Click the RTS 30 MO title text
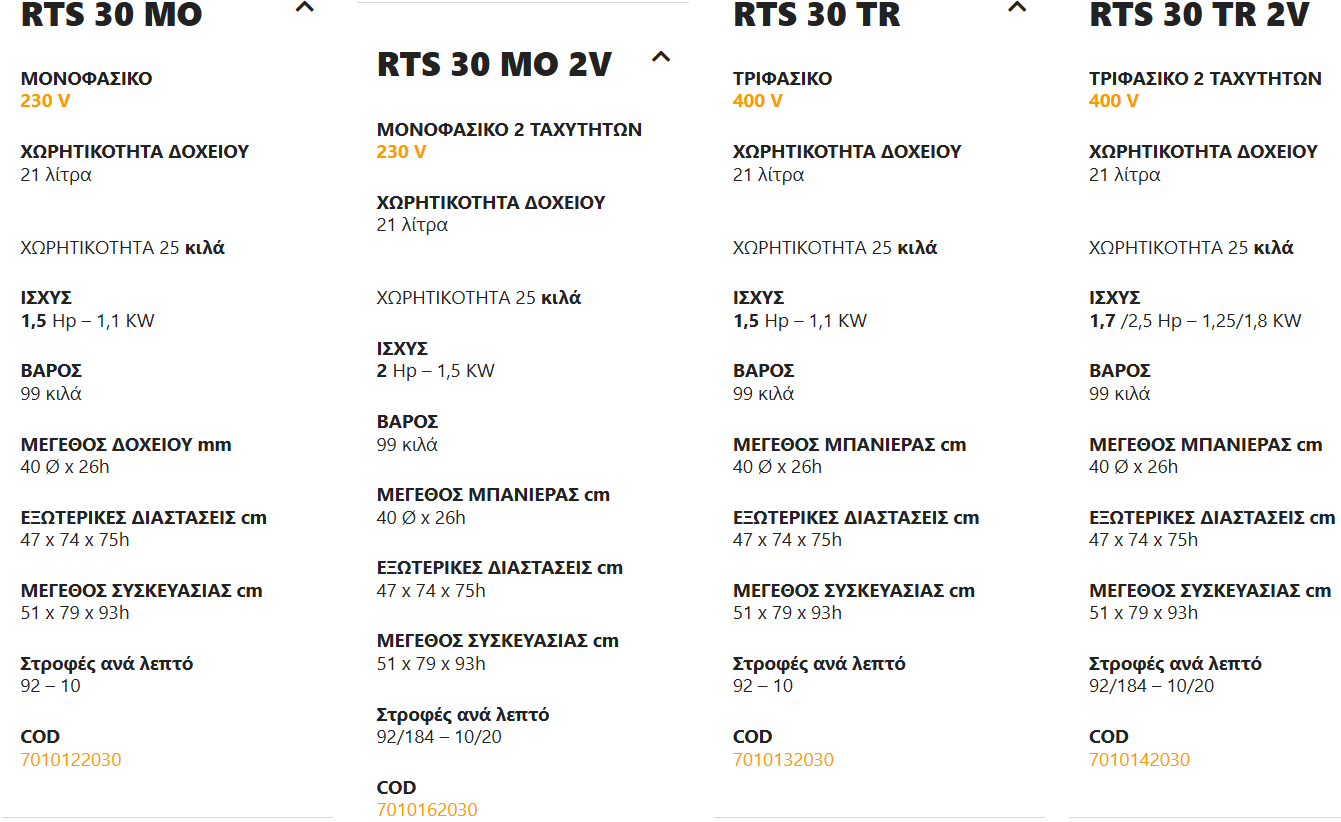 tap(112, 15)
